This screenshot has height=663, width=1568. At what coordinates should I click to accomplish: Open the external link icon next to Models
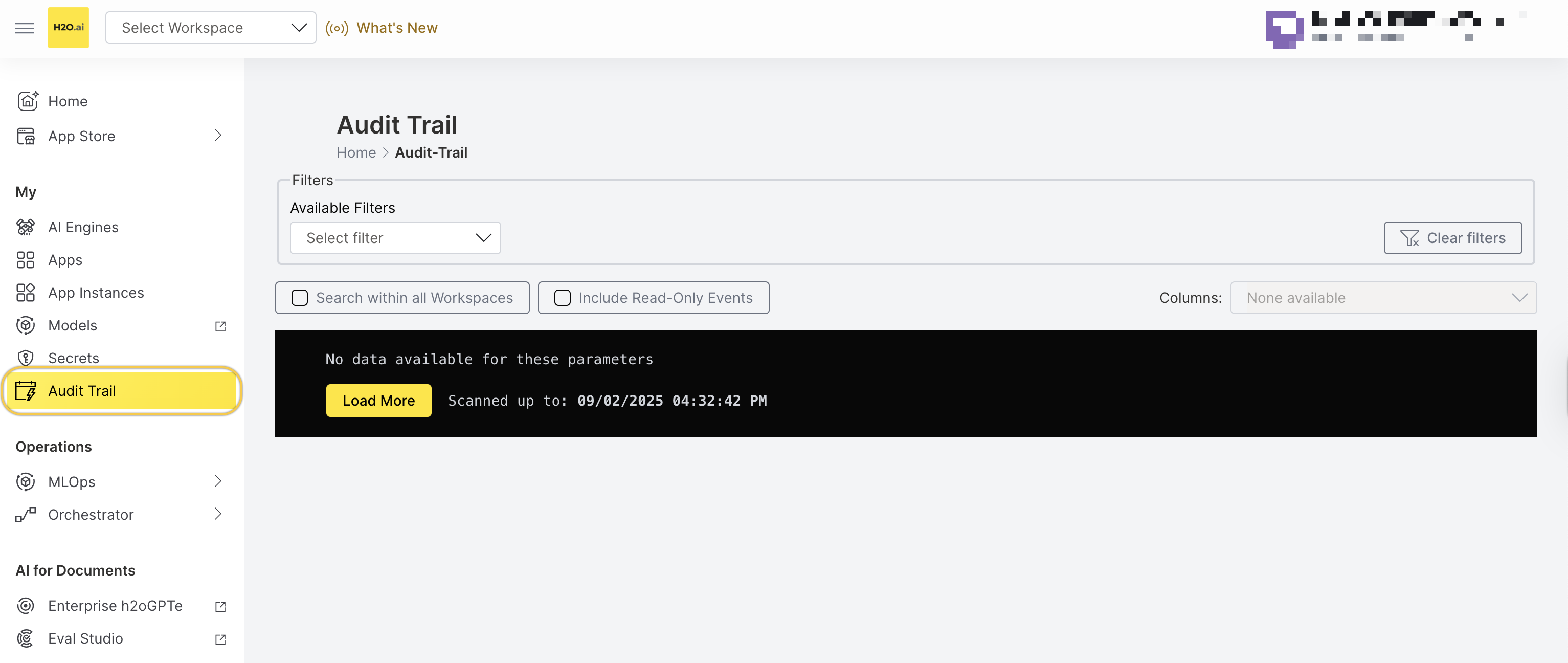[x=220, y=326]
